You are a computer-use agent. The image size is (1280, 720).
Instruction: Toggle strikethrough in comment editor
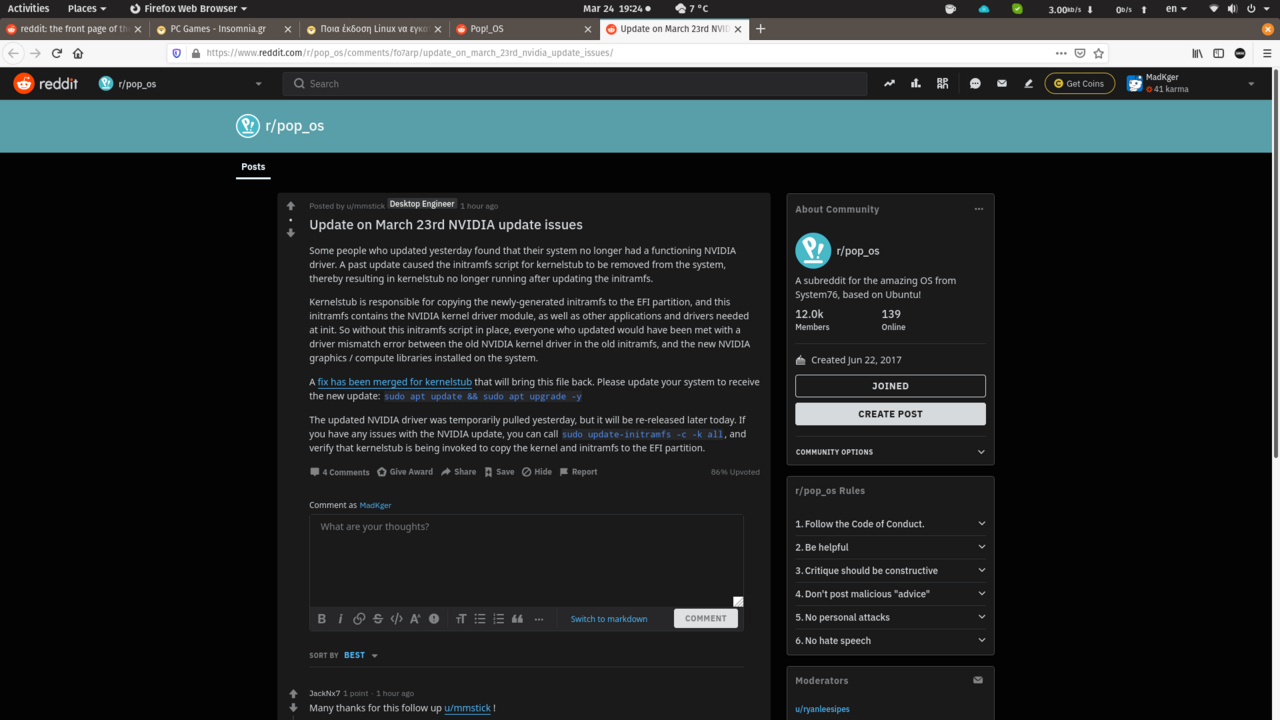coord(378,619)
